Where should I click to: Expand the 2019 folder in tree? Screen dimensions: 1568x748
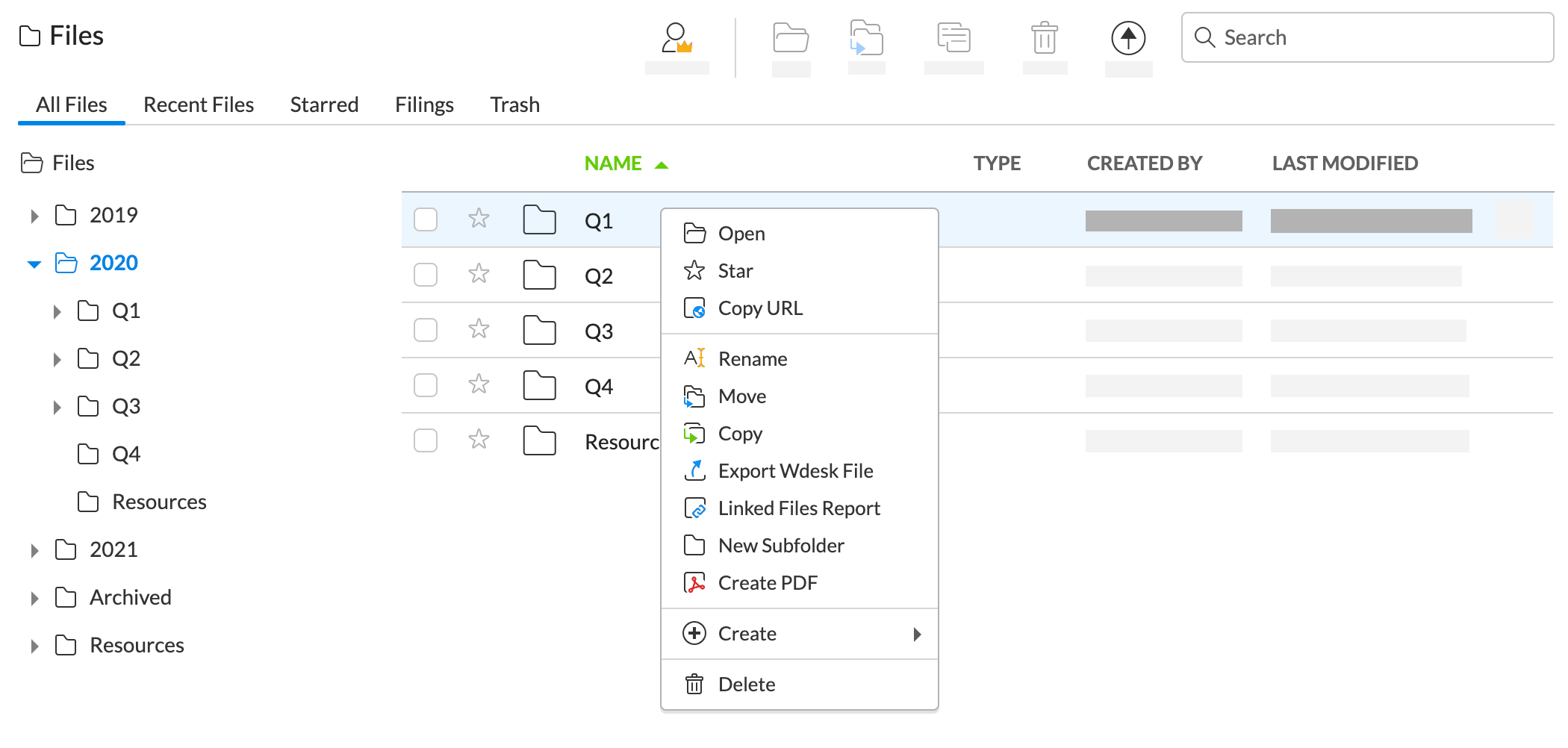(x=34, y=216)
